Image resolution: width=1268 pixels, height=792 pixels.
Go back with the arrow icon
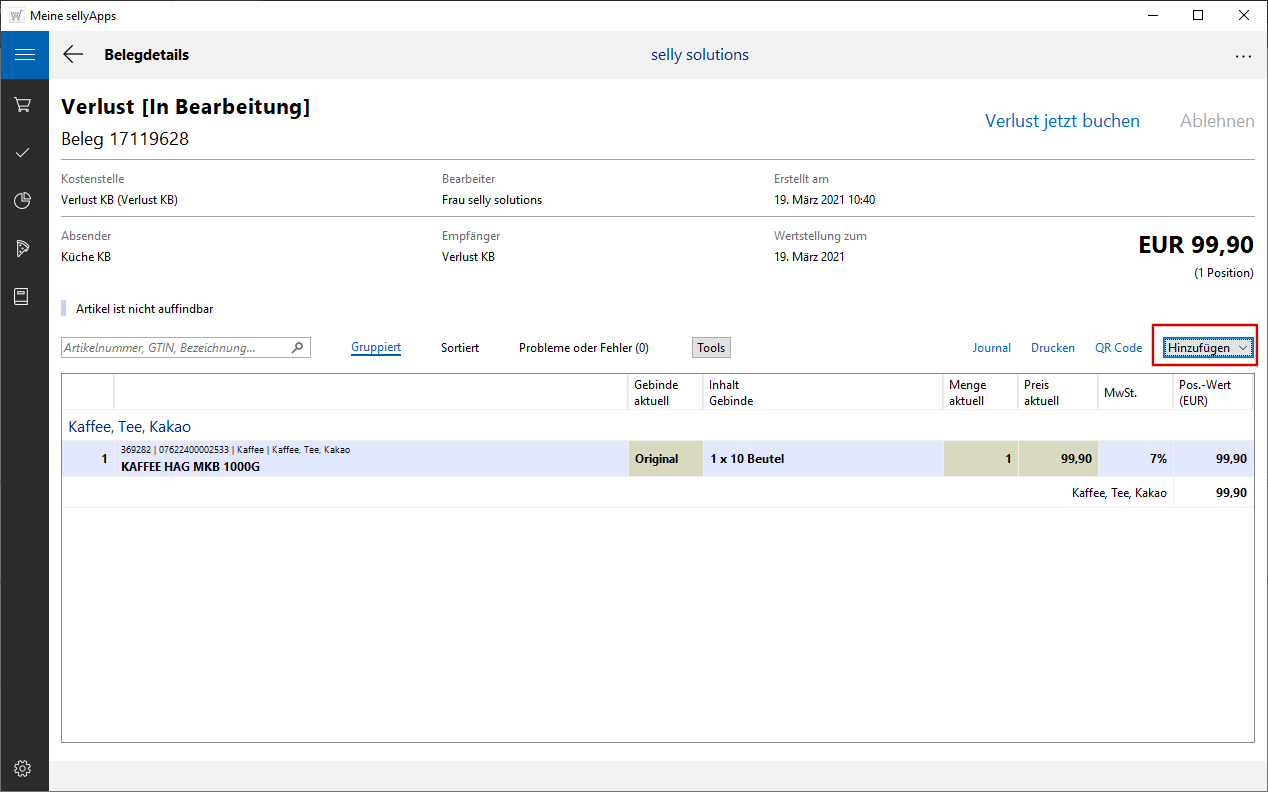(x=73, y=55)
